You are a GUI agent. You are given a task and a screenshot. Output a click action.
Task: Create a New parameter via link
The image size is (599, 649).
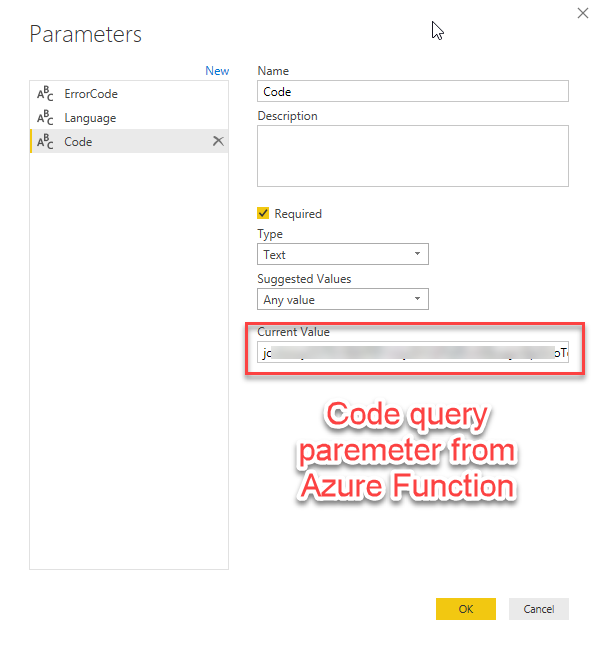click(217, 71)
